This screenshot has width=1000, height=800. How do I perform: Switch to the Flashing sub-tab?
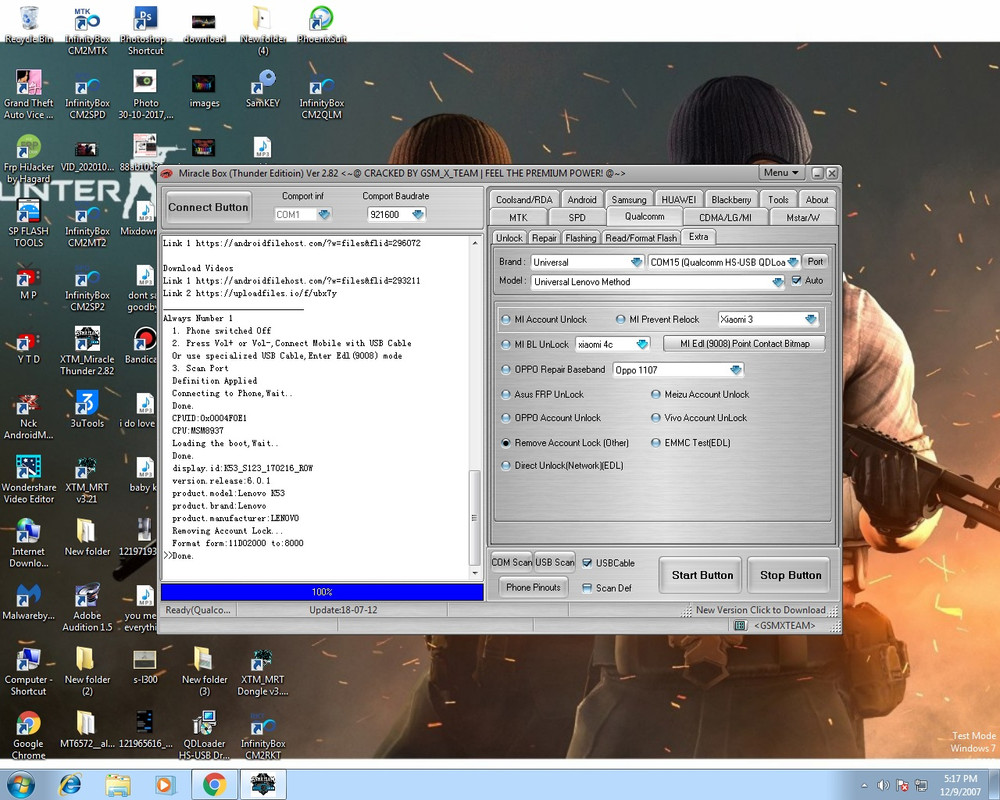tap(580, 238)
